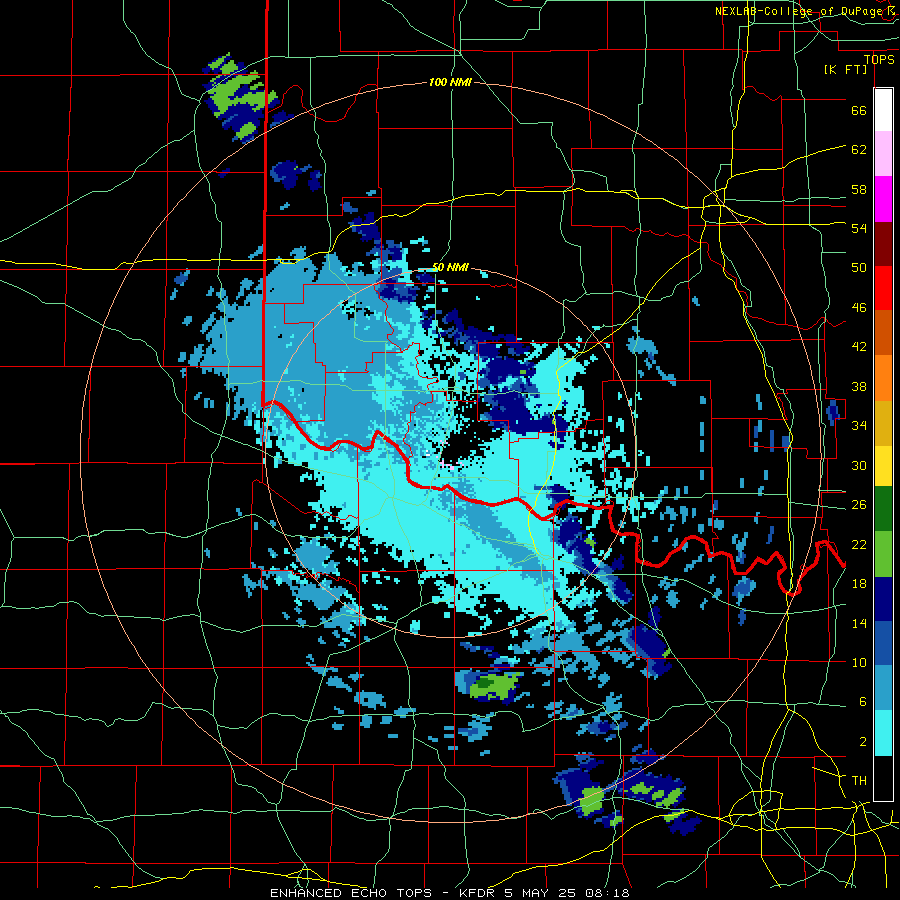Click the legend value 66
The height and width of the screenshot is (900, 900).
coord(859,110)
